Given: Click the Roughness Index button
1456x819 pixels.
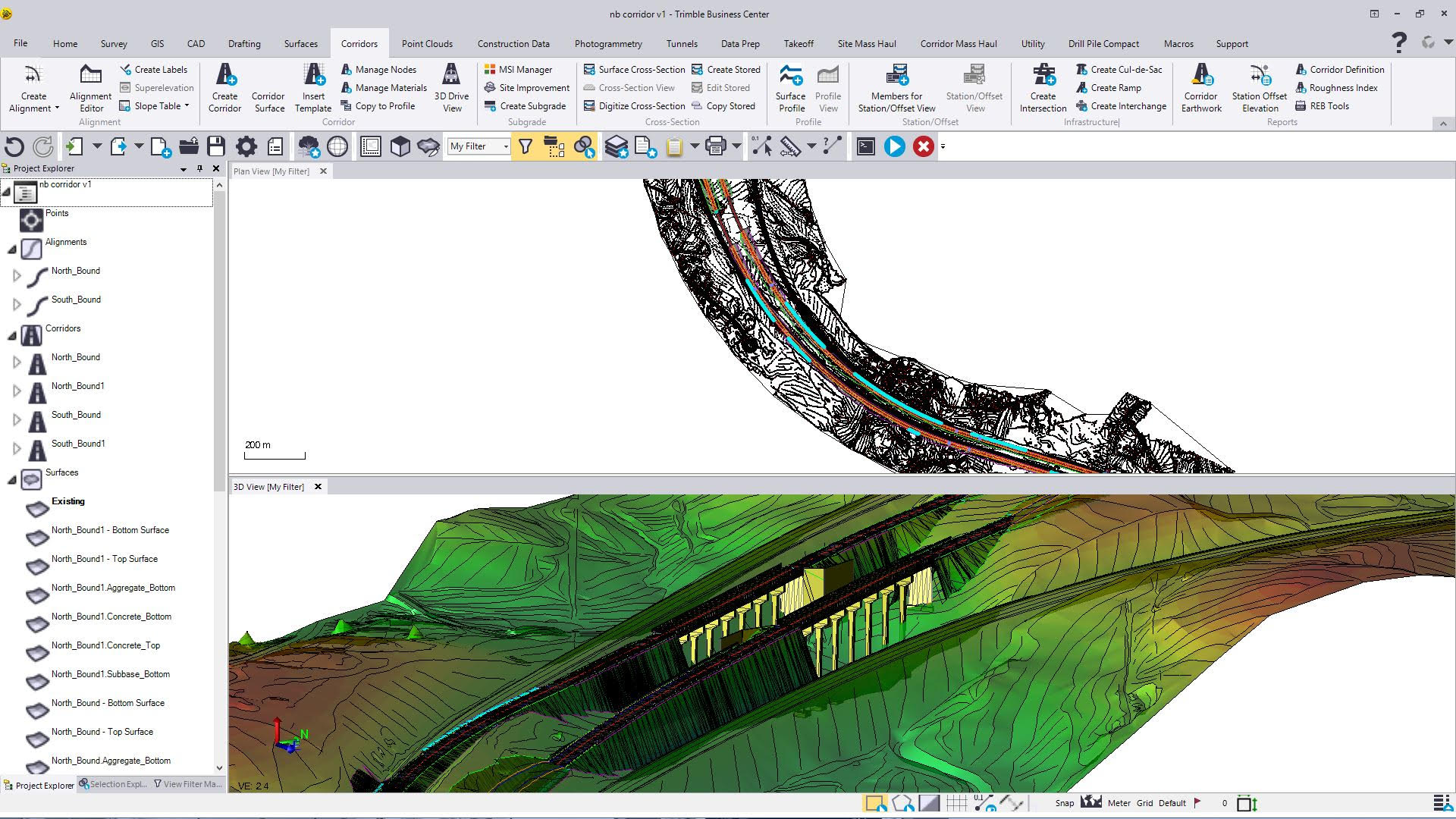Looking at the screenshot, I should coord(1336,88).
